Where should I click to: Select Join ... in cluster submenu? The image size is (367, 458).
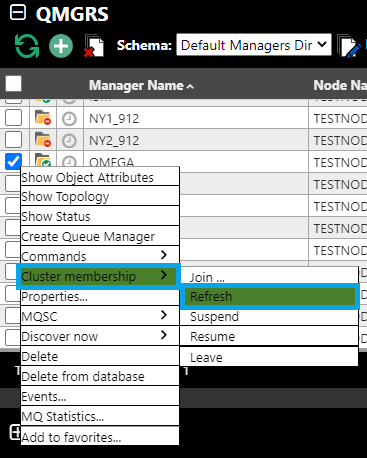point(269,276)
